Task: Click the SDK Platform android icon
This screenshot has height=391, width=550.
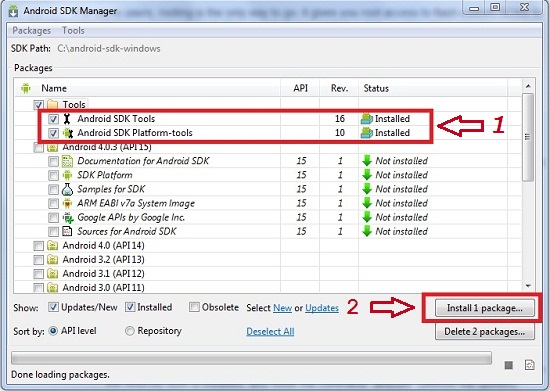Action: coord(67,175)
